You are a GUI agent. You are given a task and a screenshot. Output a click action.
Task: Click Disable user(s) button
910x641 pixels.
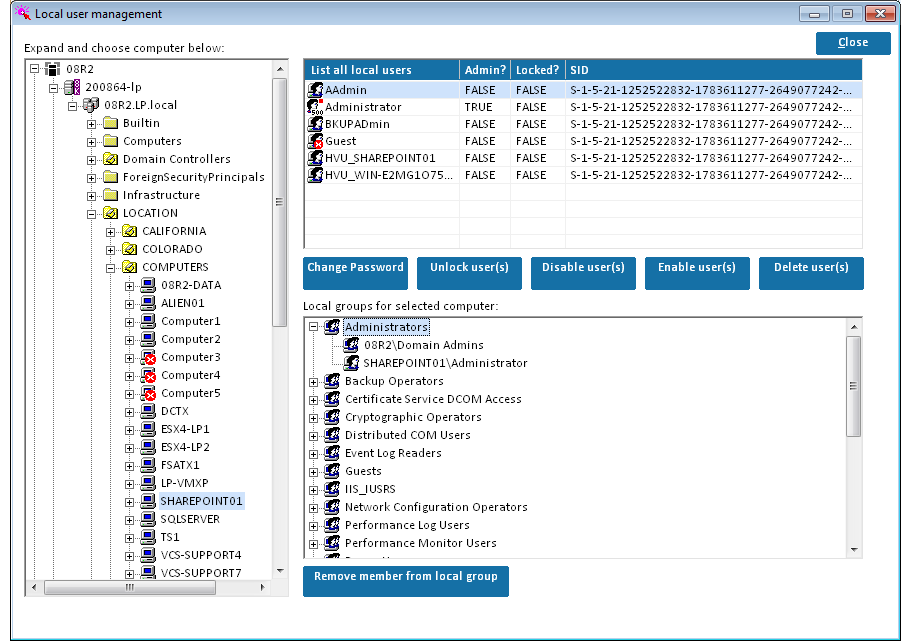(583, 268)
